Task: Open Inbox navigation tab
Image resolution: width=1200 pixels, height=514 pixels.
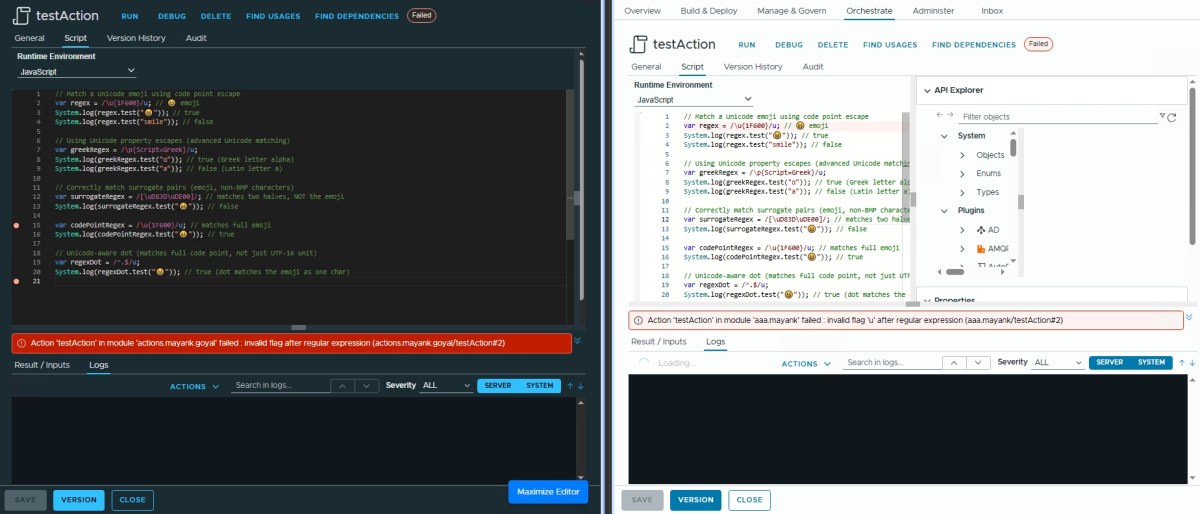Action: (x=992, y=10)
